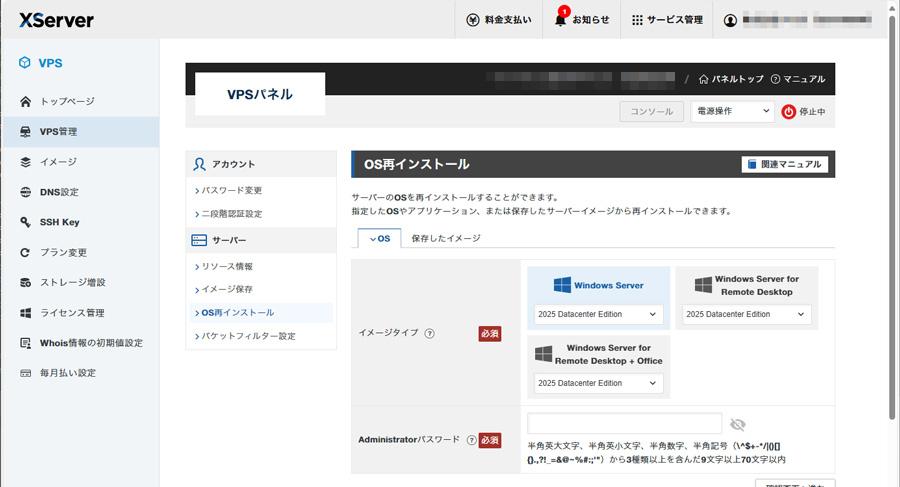Click the question icon next to マニュアル
Viewport: 900px width, 487px height.
775,79
